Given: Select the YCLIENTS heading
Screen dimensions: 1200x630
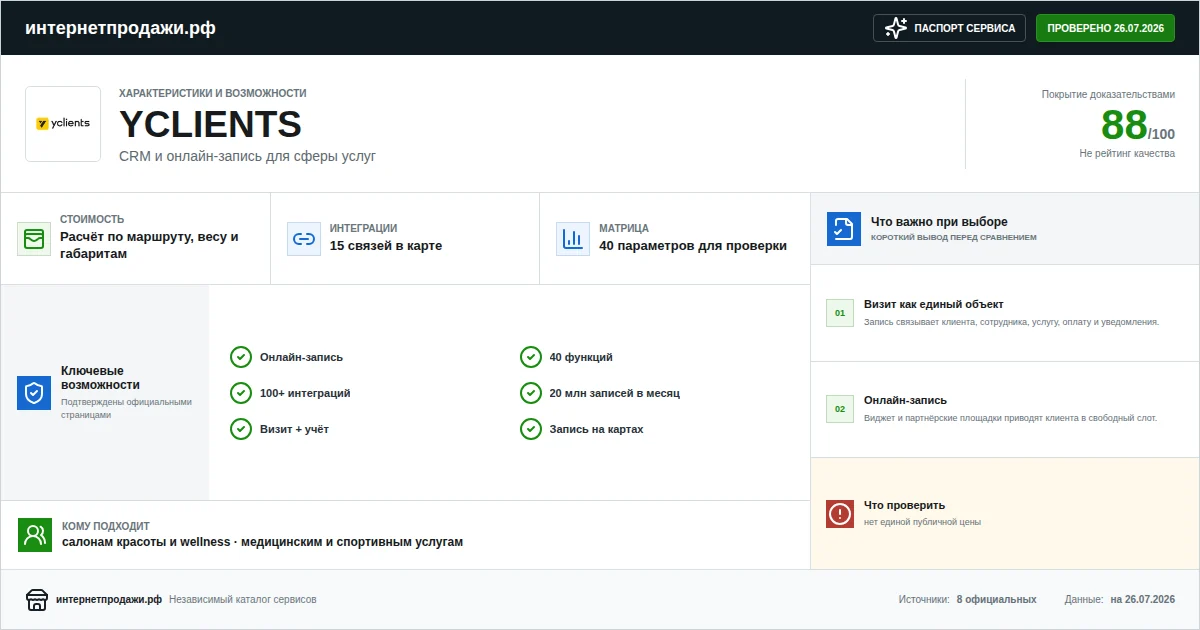Looking at the screenshot, I should coord(210,124).
